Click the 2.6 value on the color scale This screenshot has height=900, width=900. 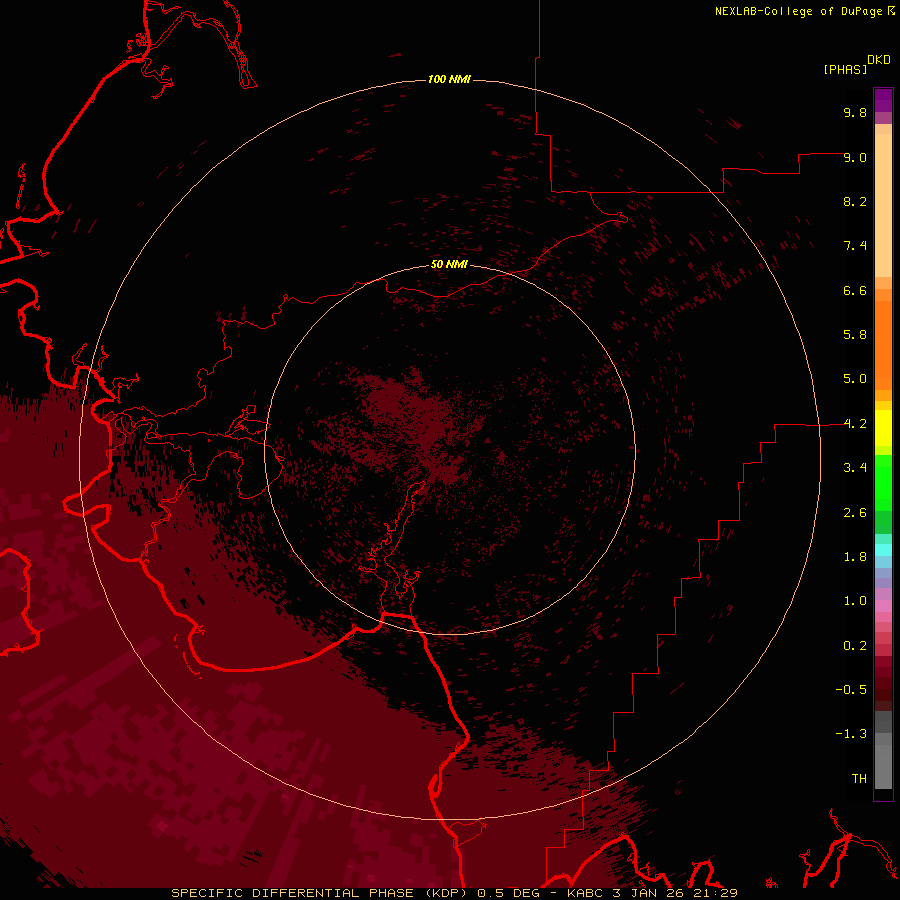click(x=855, y=513)
